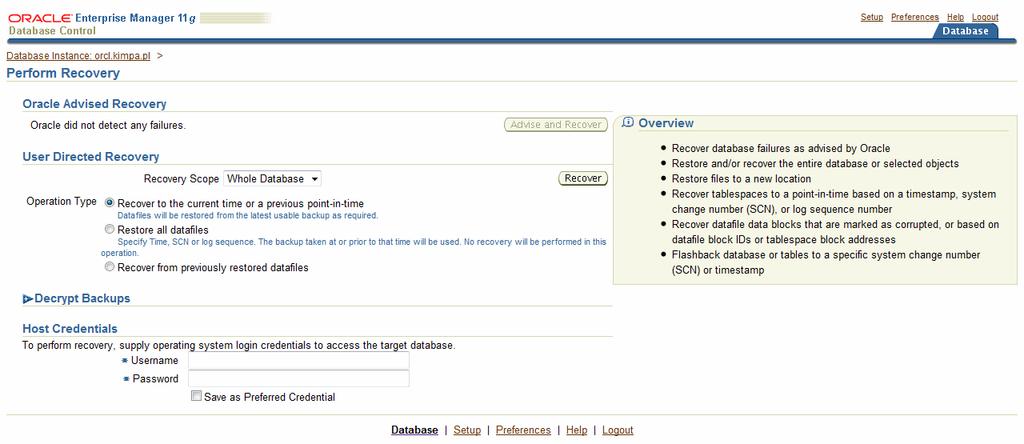Click the Overview info icon
The width and height of the screenshot is (1024, 444).
628,122
